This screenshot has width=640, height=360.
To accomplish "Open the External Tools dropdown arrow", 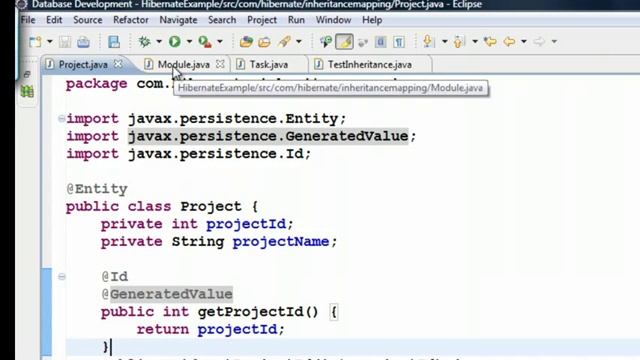I will [220, 42].
